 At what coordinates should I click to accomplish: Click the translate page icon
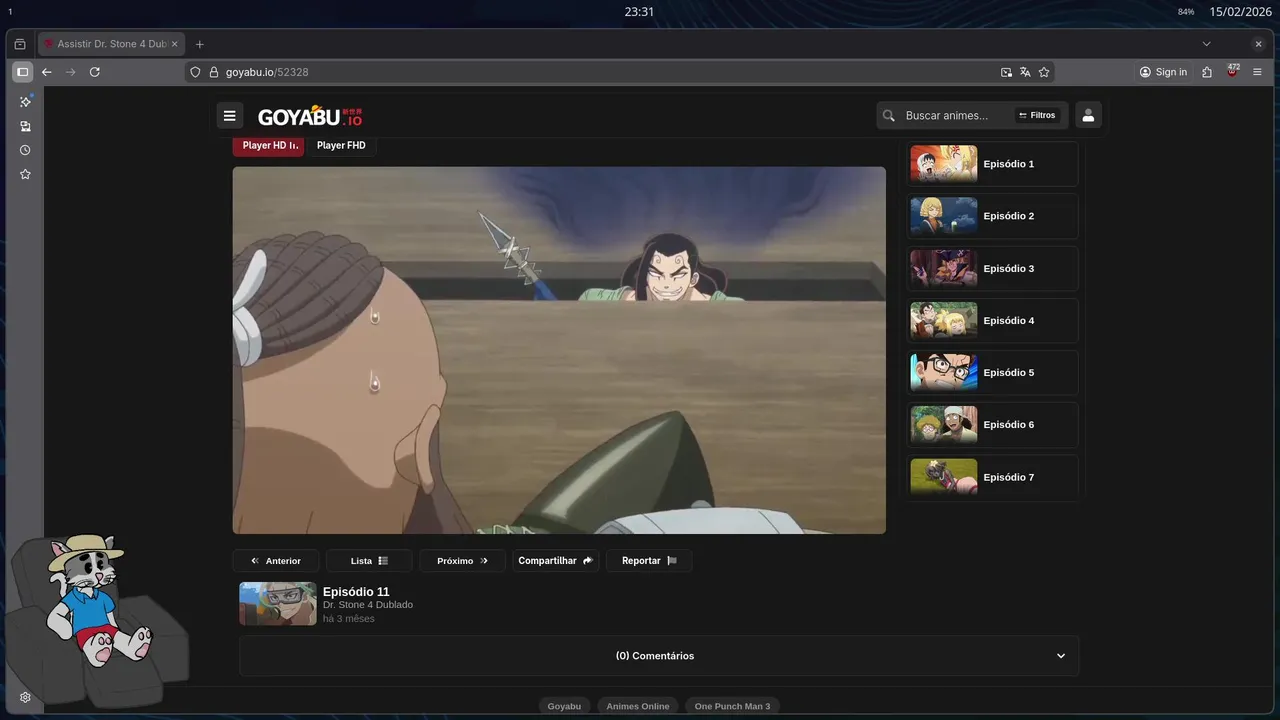[x=1025, y=72]
